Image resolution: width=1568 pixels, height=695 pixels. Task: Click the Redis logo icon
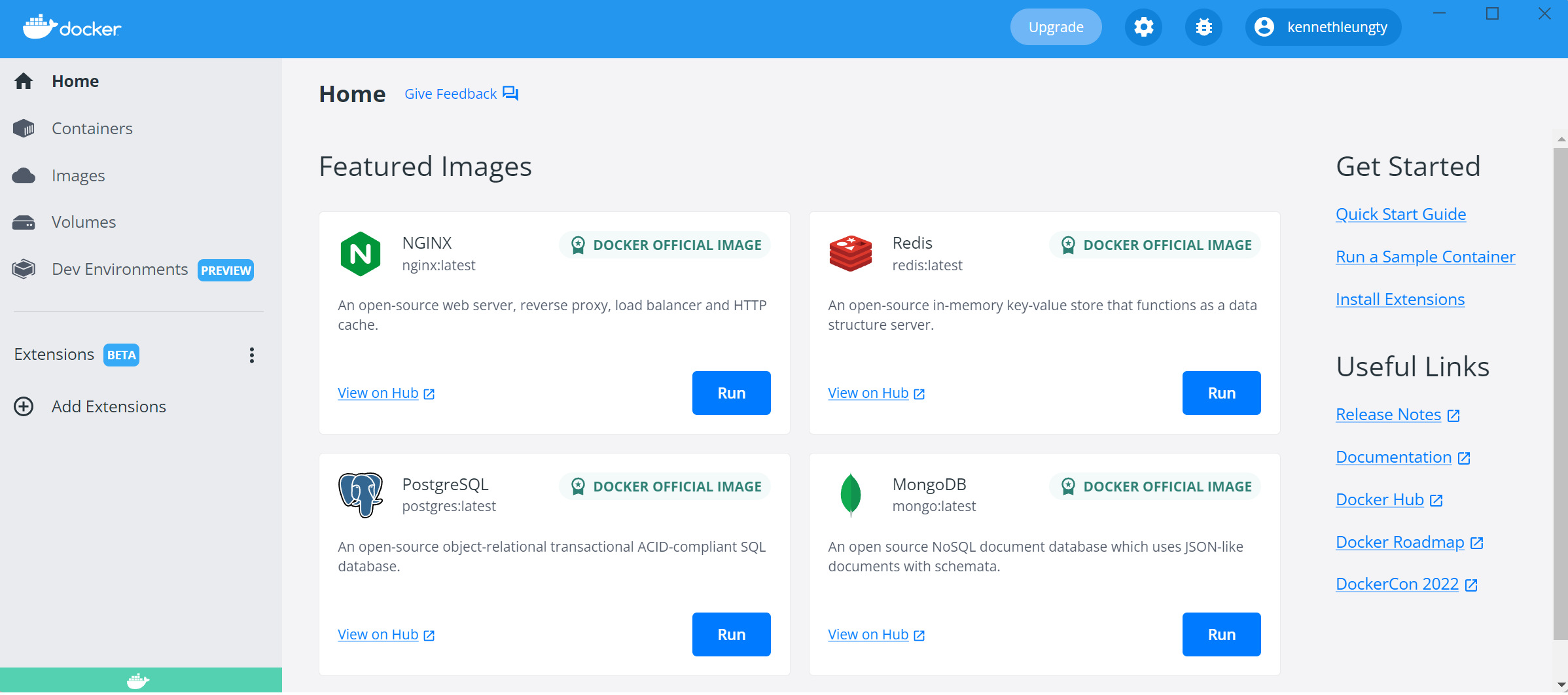click(850, 254)
